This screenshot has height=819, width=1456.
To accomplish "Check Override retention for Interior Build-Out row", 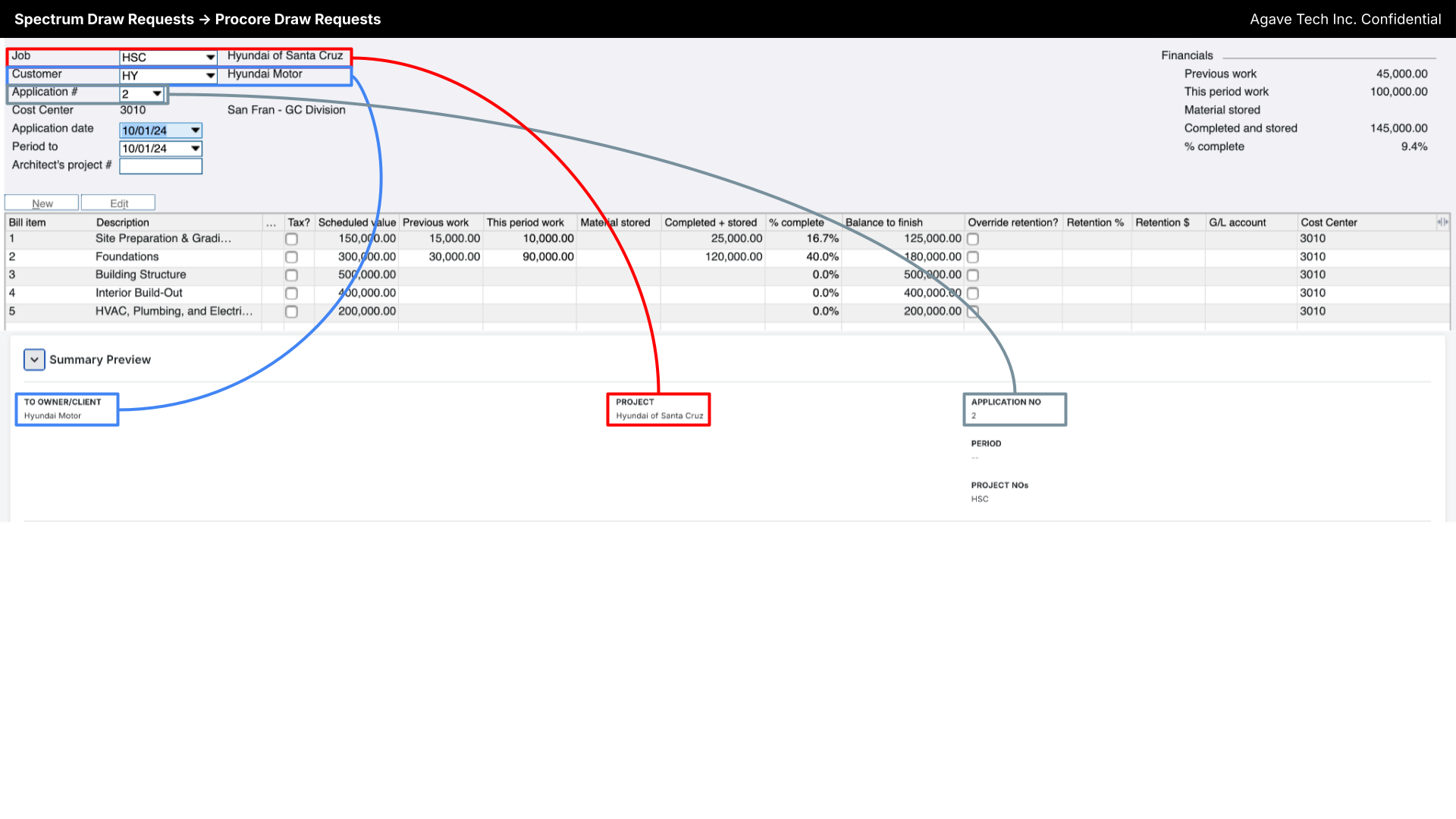I will click(x=973, y=293).
